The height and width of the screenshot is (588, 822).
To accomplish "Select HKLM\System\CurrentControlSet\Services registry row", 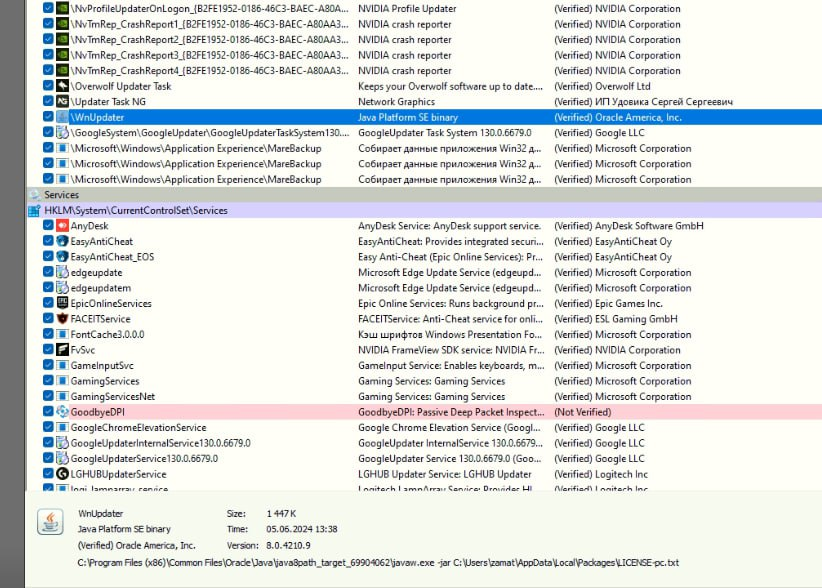I will coord(424,211).
